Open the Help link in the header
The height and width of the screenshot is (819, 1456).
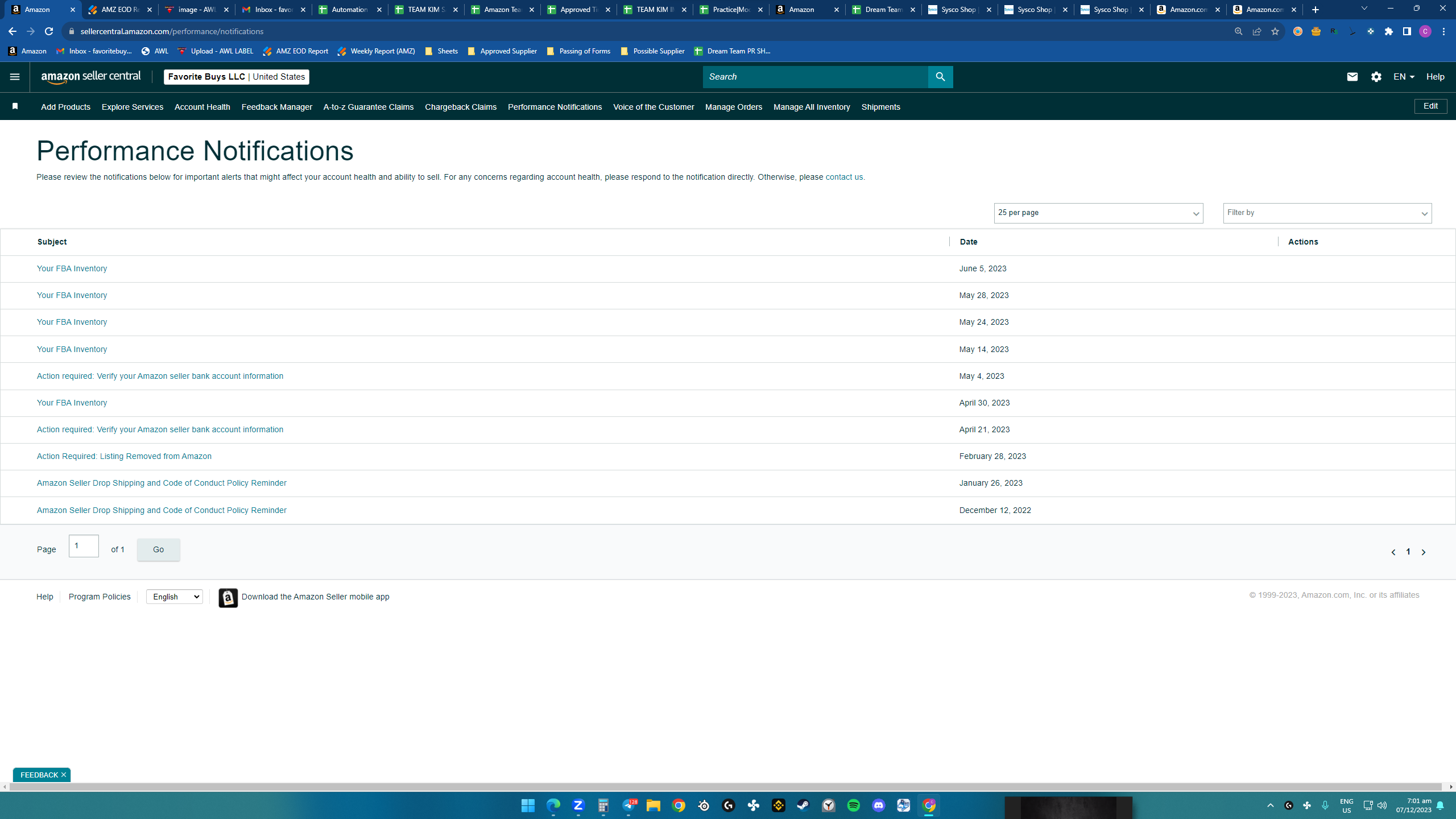[x=1435, y=77]
